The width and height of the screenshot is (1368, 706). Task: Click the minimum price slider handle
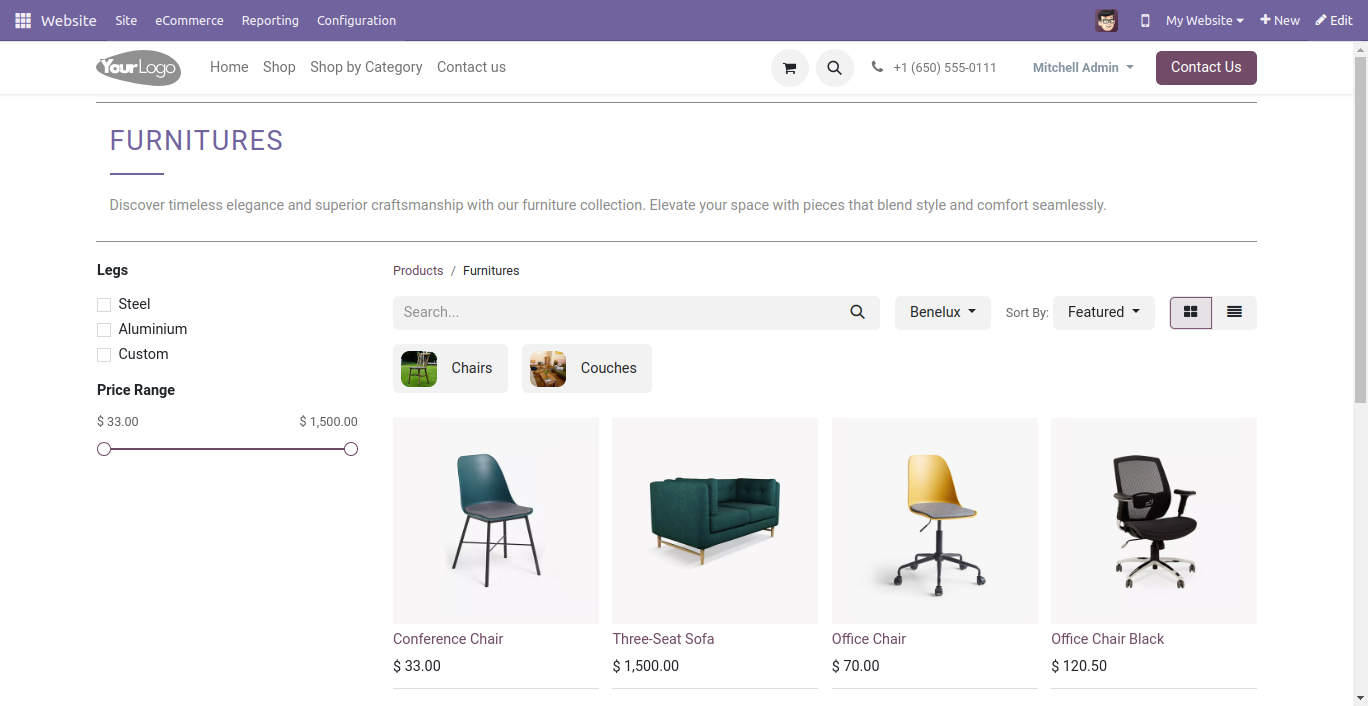pos(104,449)
